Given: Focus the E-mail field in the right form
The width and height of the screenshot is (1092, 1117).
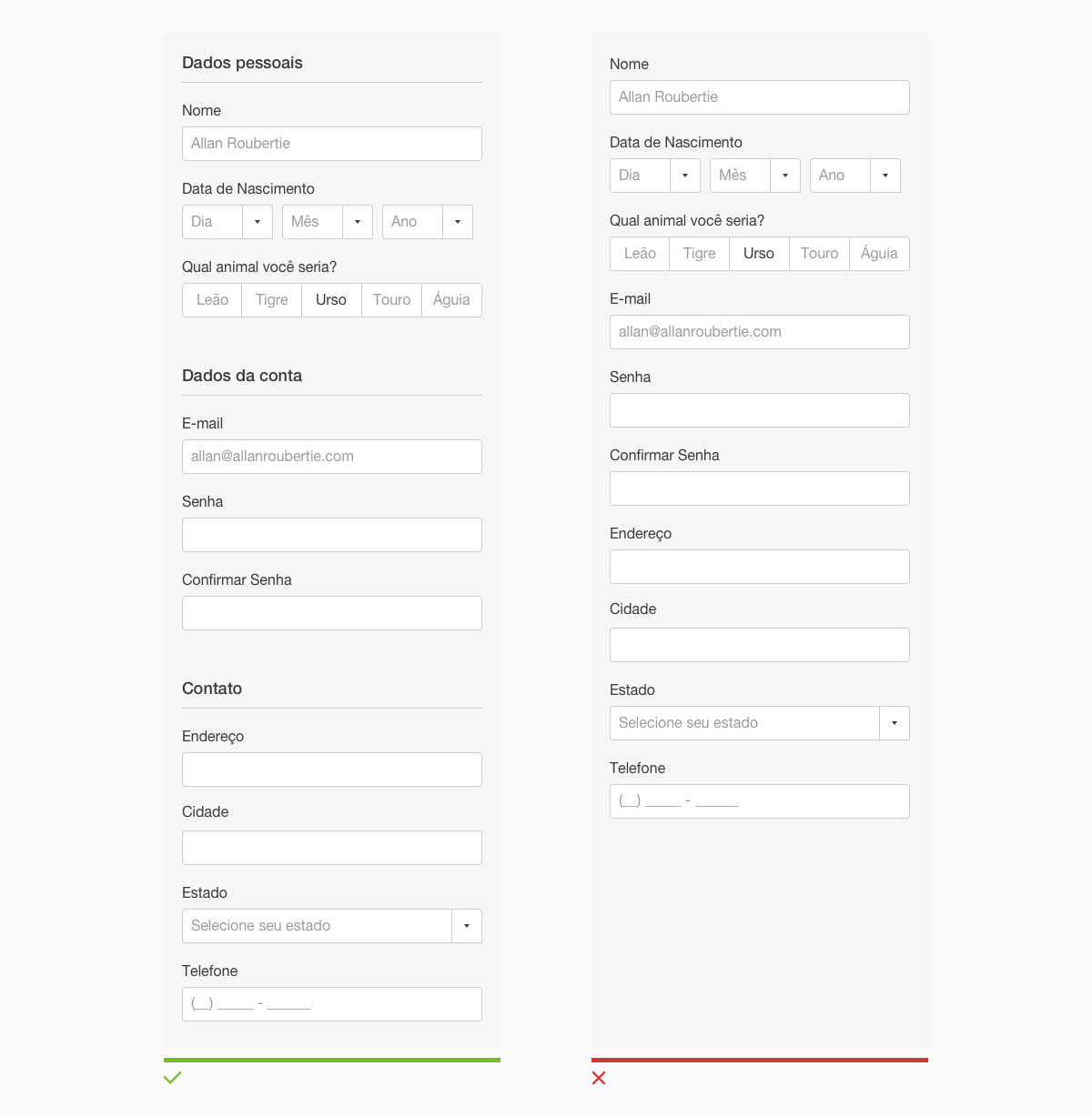Looking at the screenshot, I should pyautogui.click(x=760, y=332).
